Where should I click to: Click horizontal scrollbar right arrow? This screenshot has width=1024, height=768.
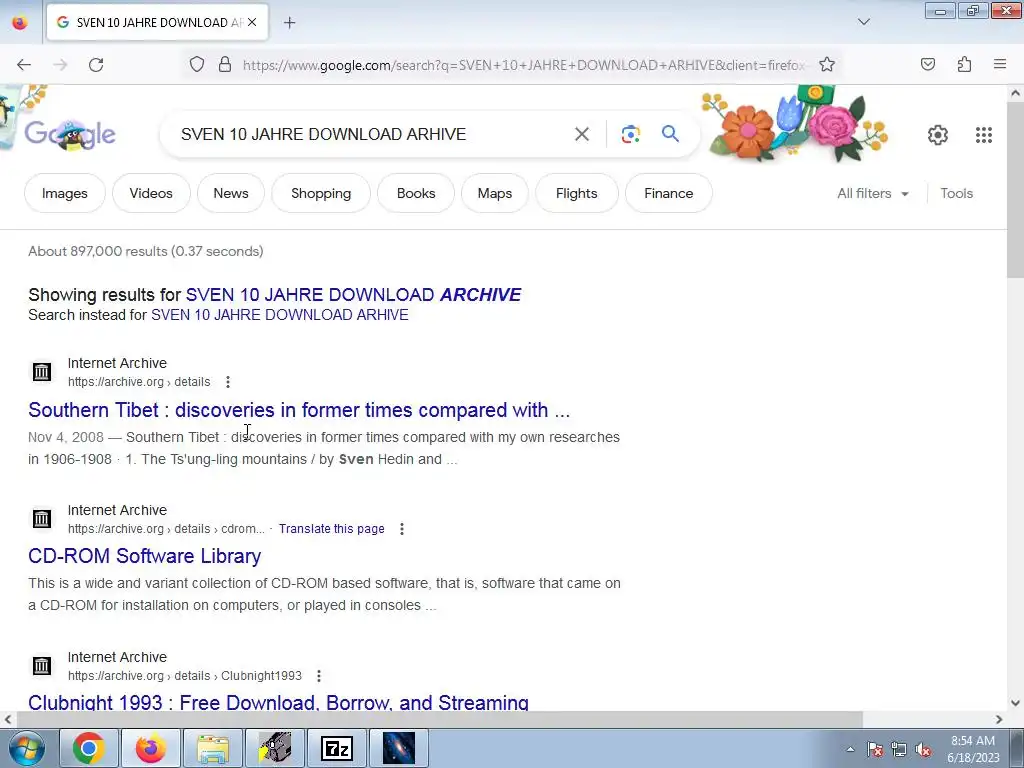(999, 719)
